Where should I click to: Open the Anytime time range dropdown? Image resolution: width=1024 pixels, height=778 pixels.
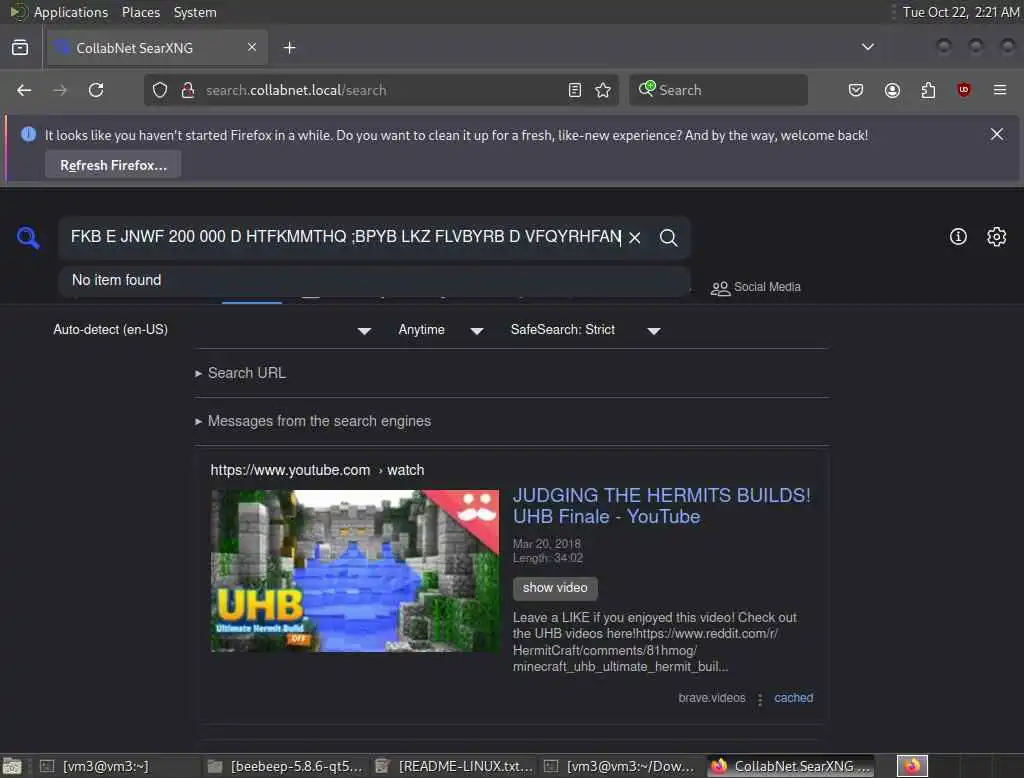[x=441, y=330]
